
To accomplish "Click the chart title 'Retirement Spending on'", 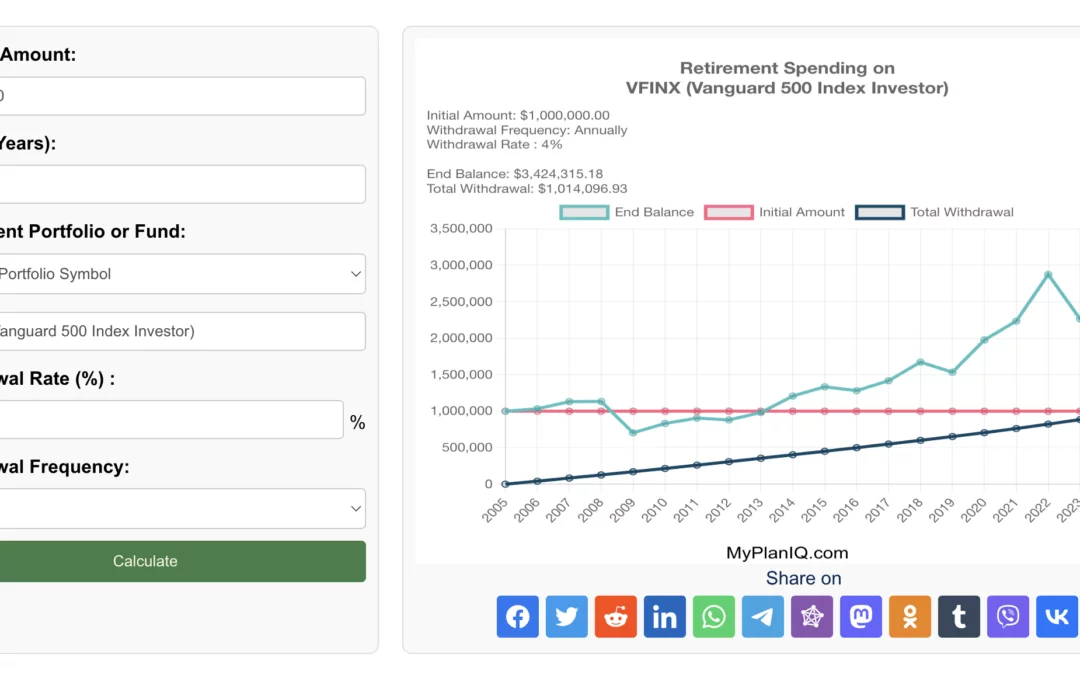I will [x=787, y=68].
